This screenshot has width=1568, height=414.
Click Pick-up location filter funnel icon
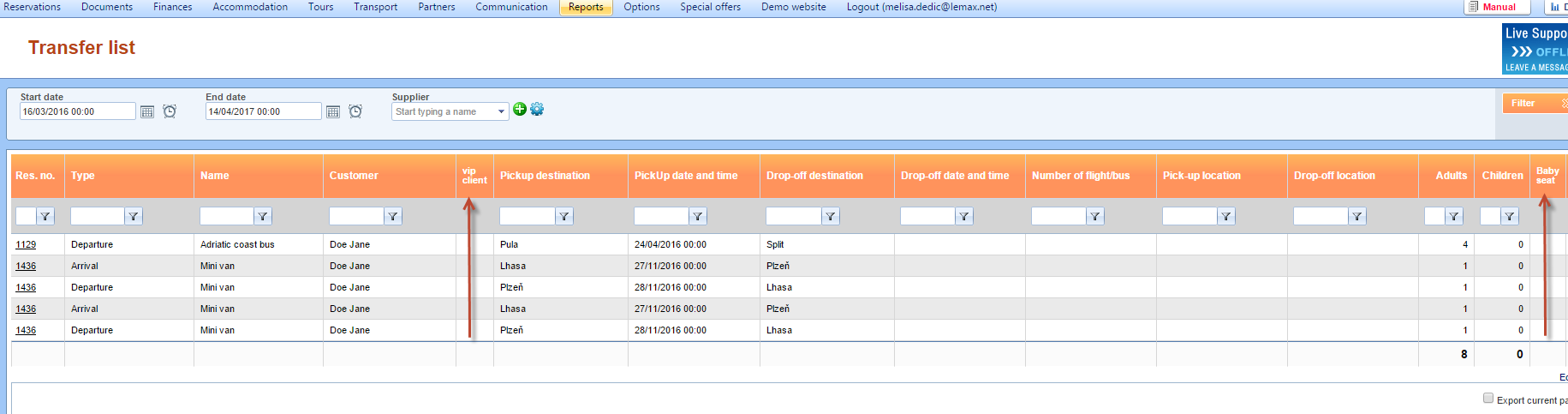(1226, 216)
